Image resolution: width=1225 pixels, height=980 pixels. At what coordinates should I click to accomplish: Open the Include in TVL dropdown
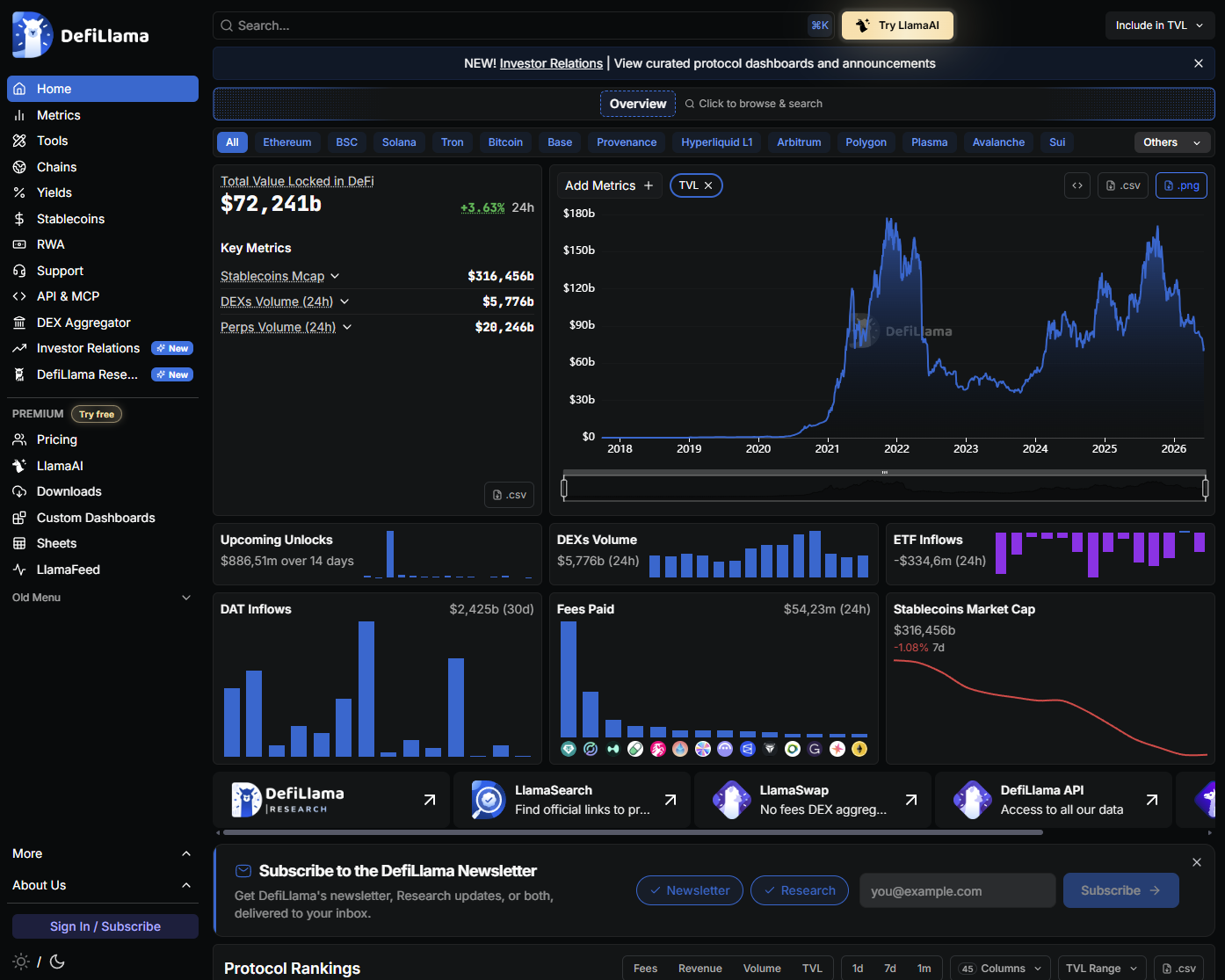[1160, 25]
